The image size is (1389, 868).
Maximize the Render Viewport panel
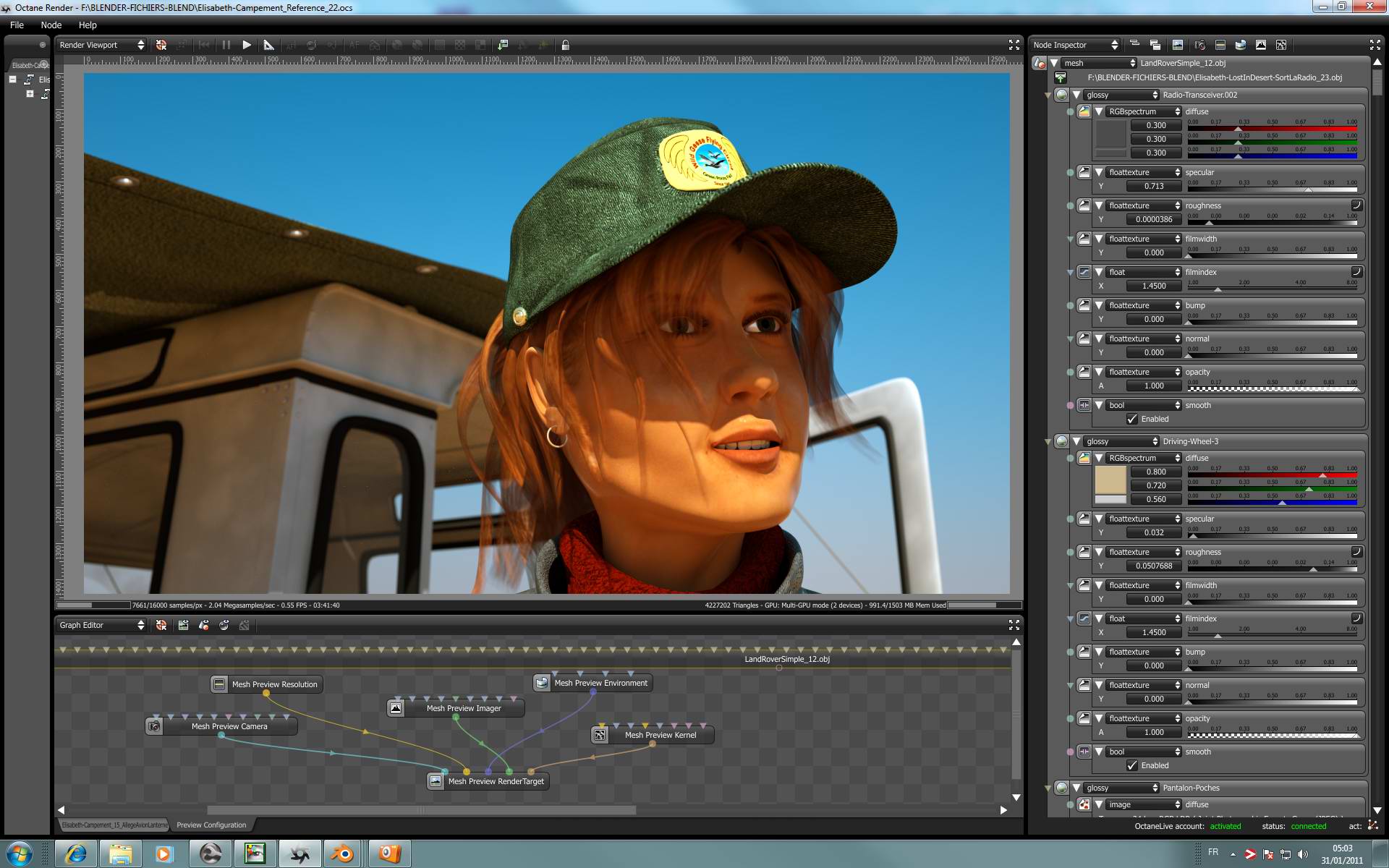pos(1014,45)
